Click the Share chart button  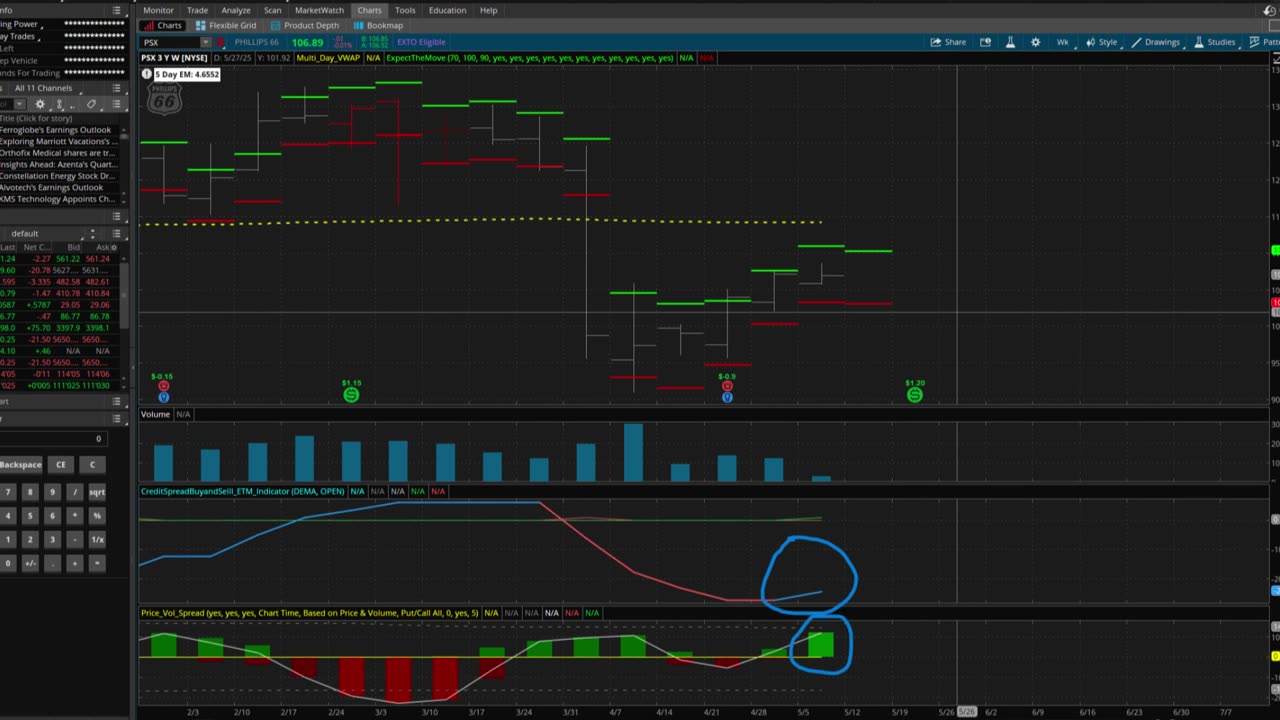click(x=948, y=42)
